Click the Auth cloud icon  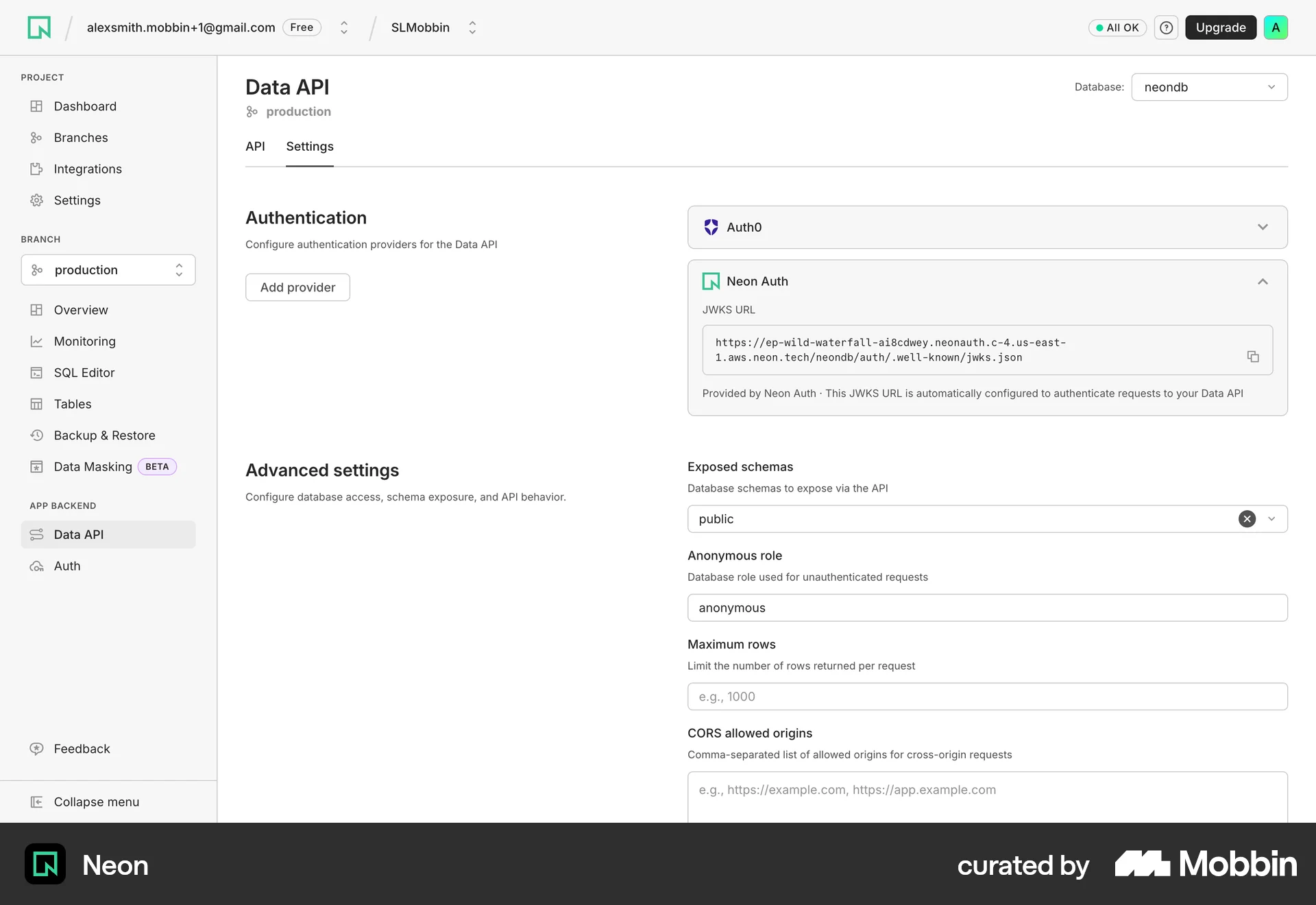[36, 566]
